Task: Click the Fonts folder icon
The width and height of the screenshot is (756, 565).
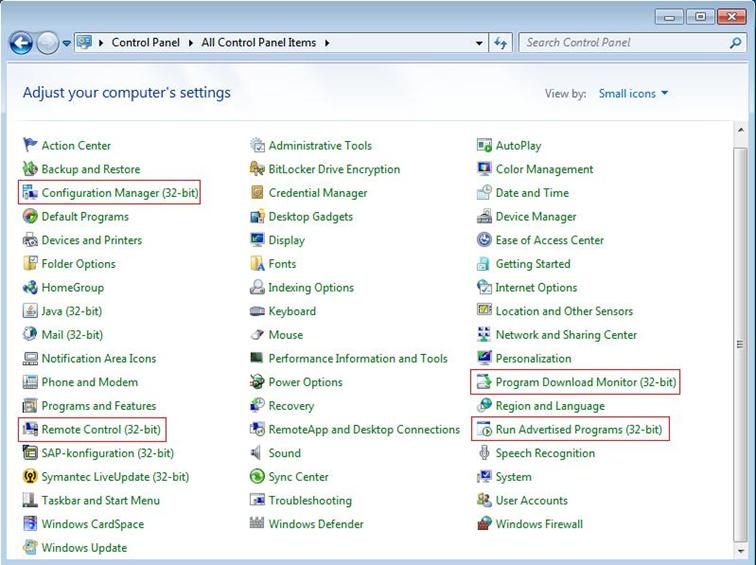Action: click(257, 263)
